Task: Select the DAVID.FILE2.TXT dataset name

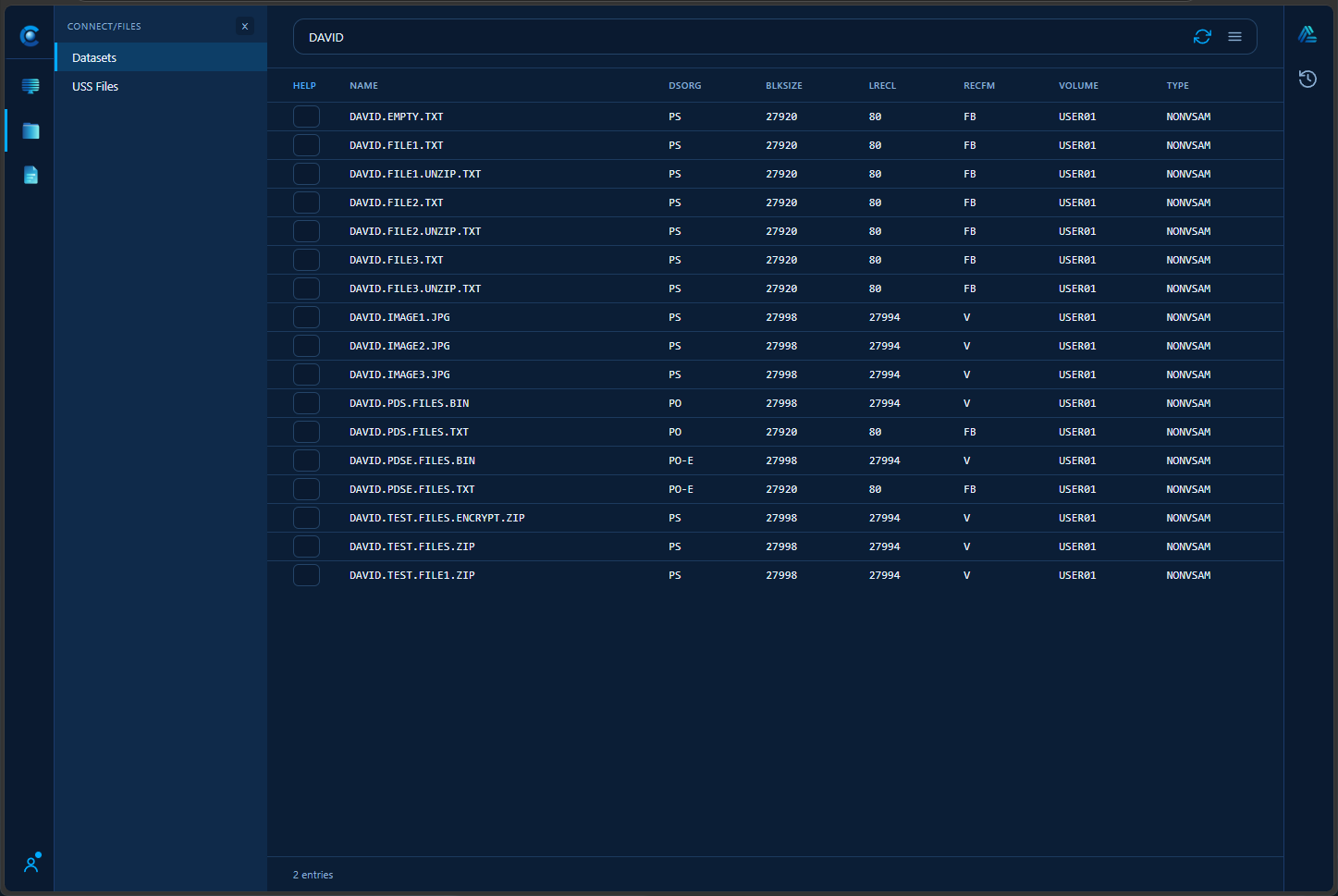Action: coord(397,203)
